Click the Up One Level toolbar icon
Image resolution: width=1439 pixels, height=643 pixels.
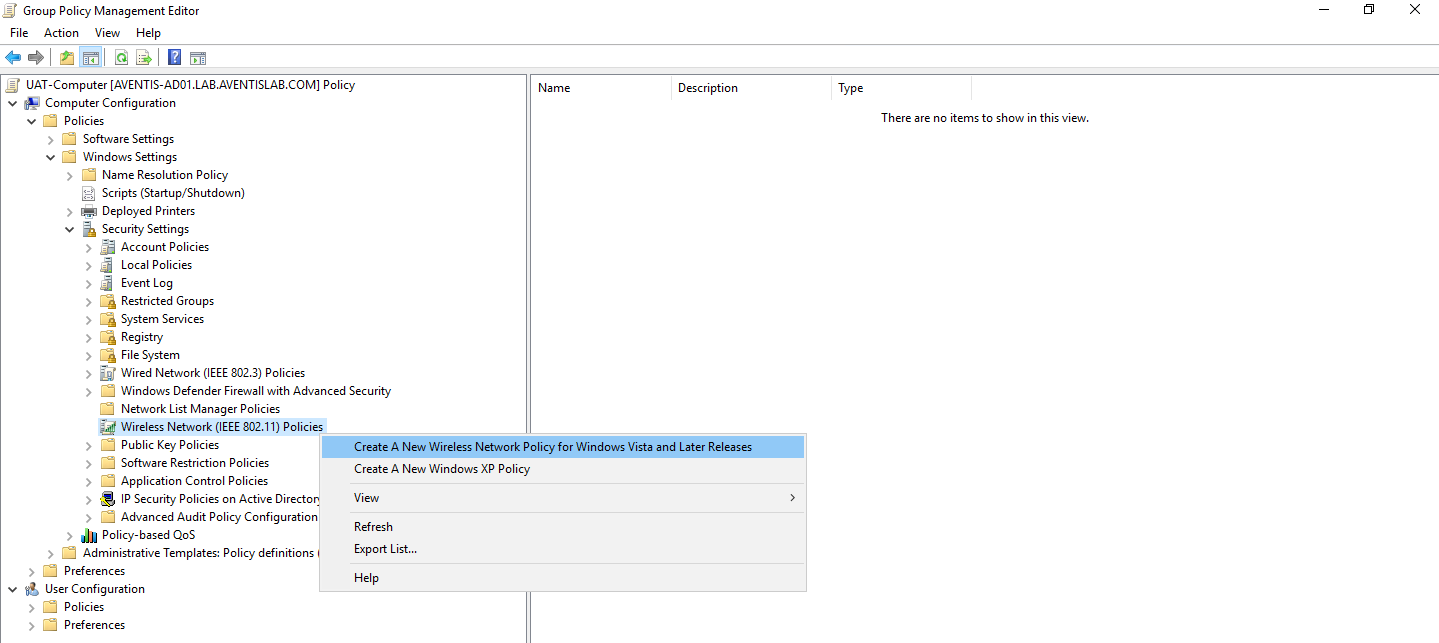pyautogui.click(x=65, y=57)
